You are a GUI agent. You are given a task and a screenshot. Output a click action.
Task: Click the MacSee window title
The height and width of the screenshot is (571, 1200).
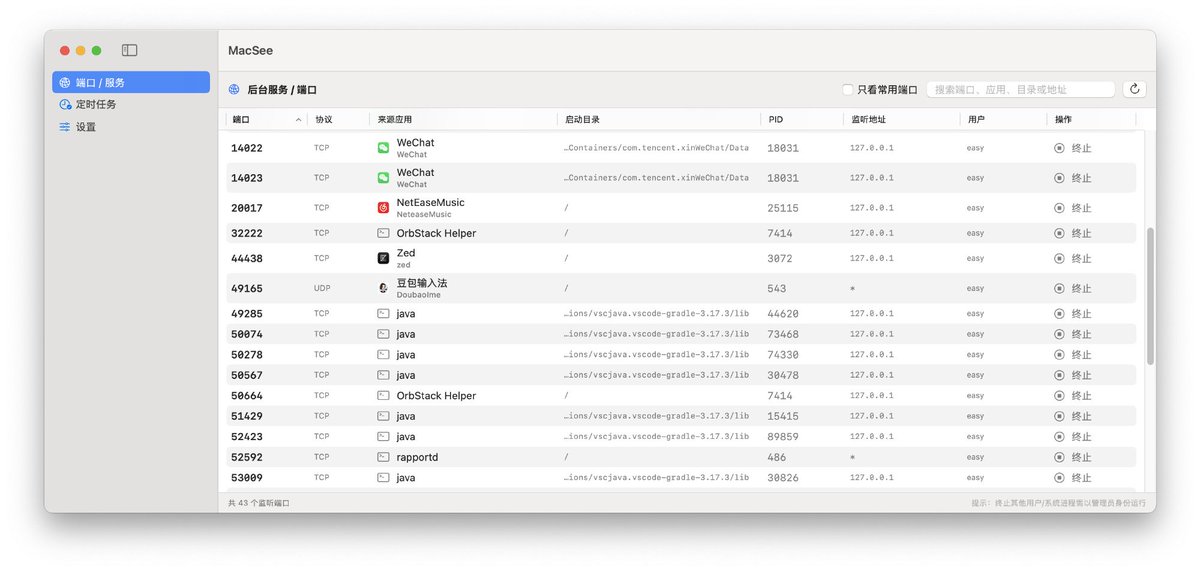[250, 50]
